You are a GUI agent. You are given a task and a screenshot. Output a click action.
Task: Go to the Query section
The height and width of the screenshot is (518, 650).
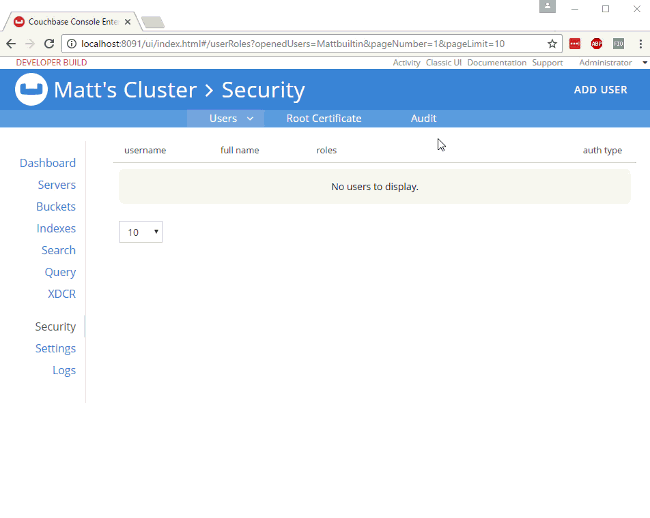click(60, 272)
